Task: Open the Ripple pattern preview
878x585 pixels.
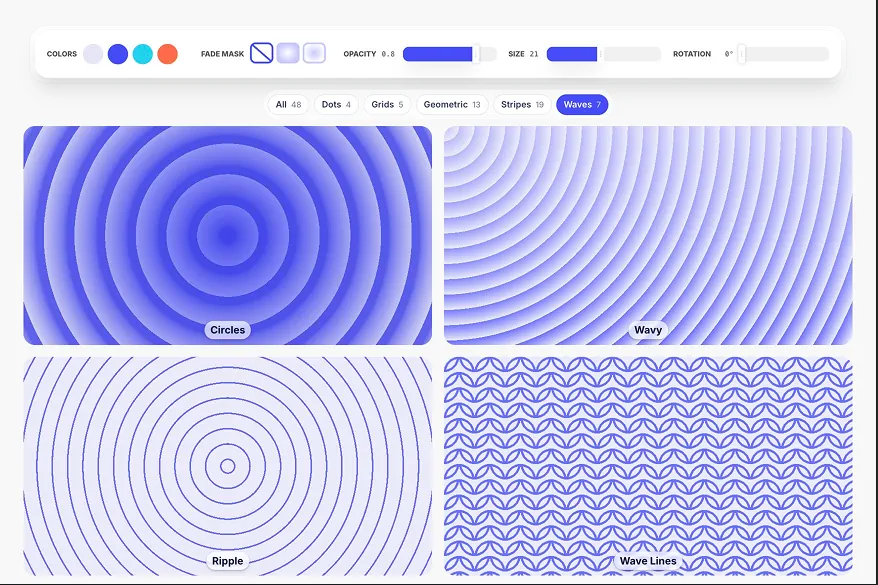Action: [x=227, y=466]
